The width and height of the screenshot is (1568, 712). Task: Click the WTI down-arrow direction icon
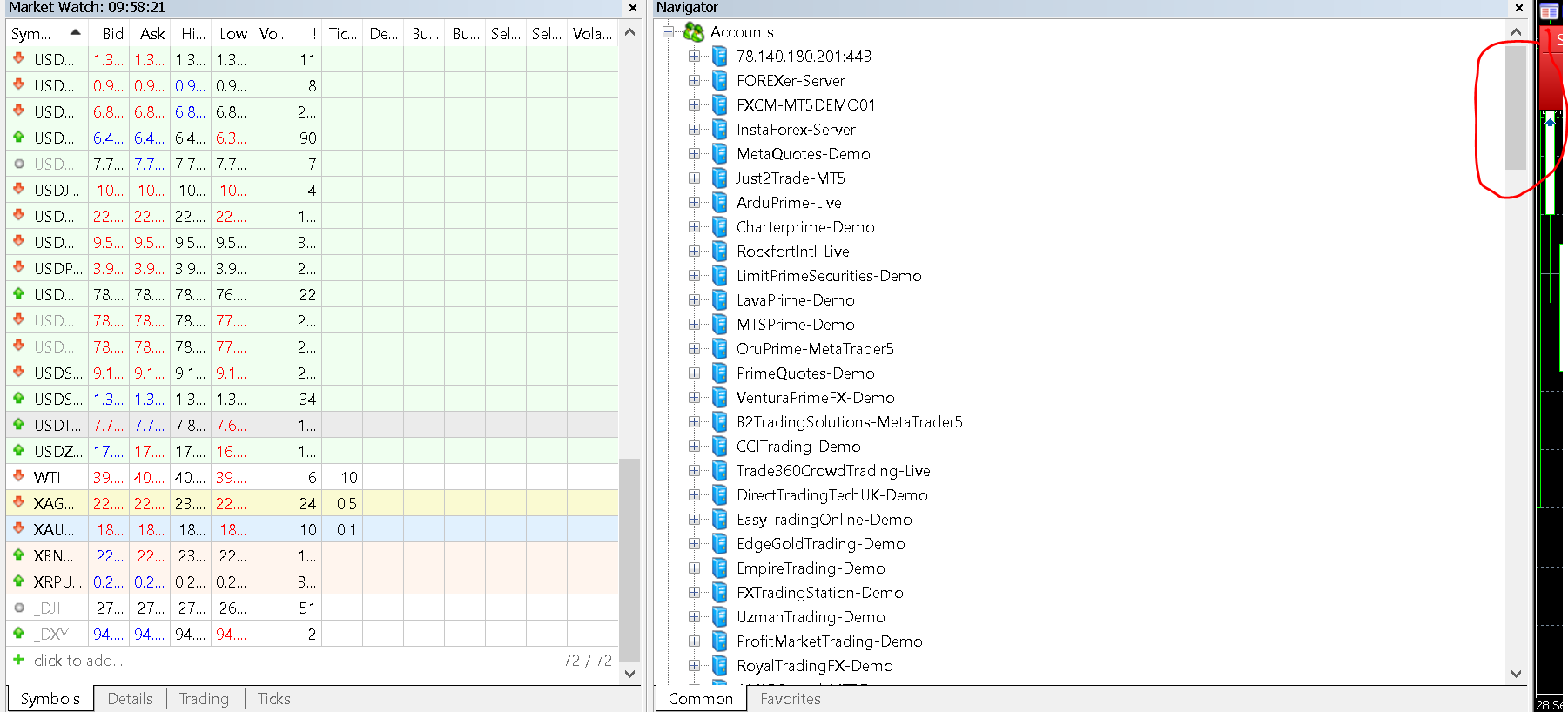(18, 476)
